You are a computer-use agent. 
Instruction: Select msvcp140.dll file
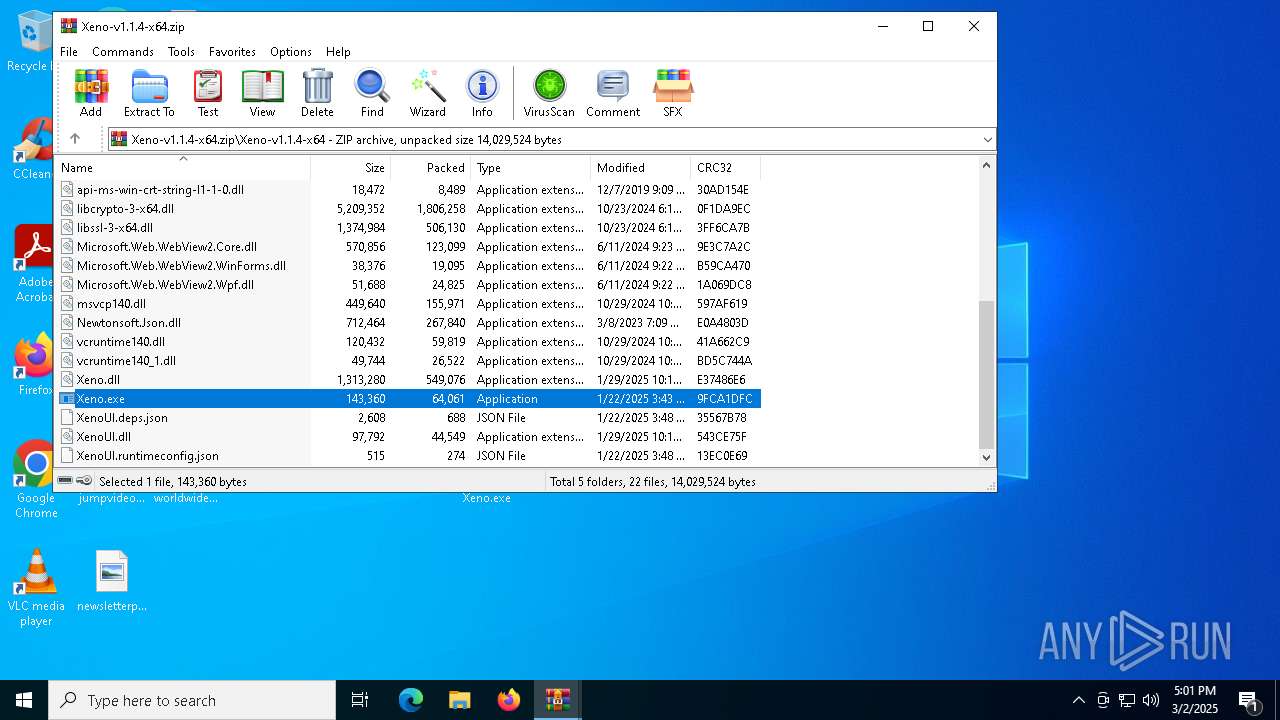pos(111,304)
